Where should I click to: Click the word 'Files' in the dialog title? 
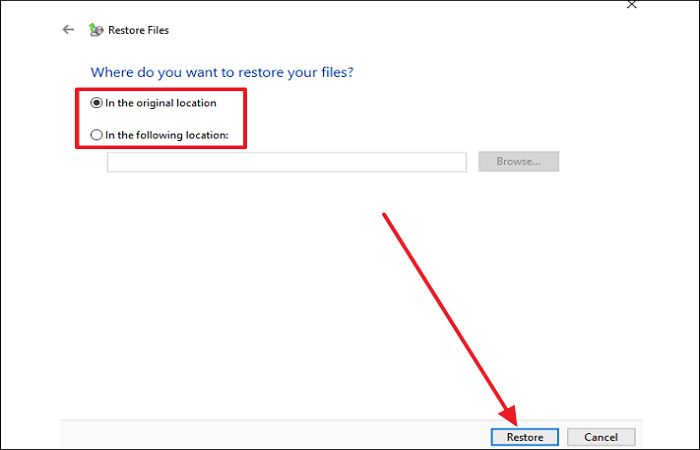(x=158, y=30)
